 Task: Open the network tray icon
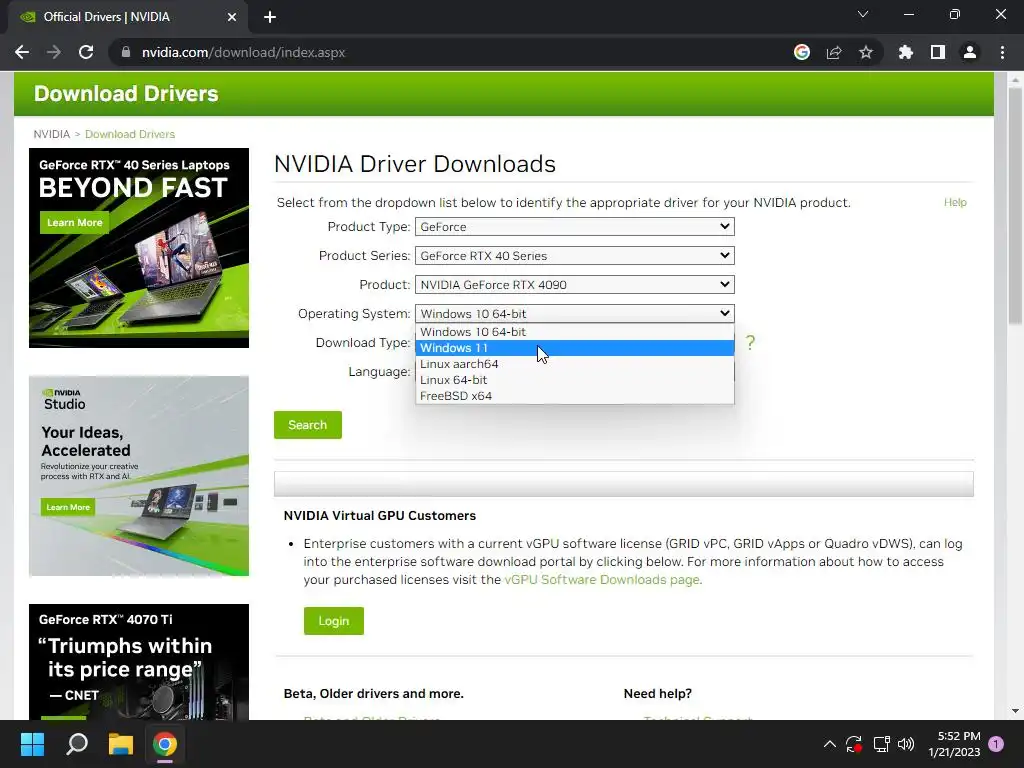click(x=881, y=744)
